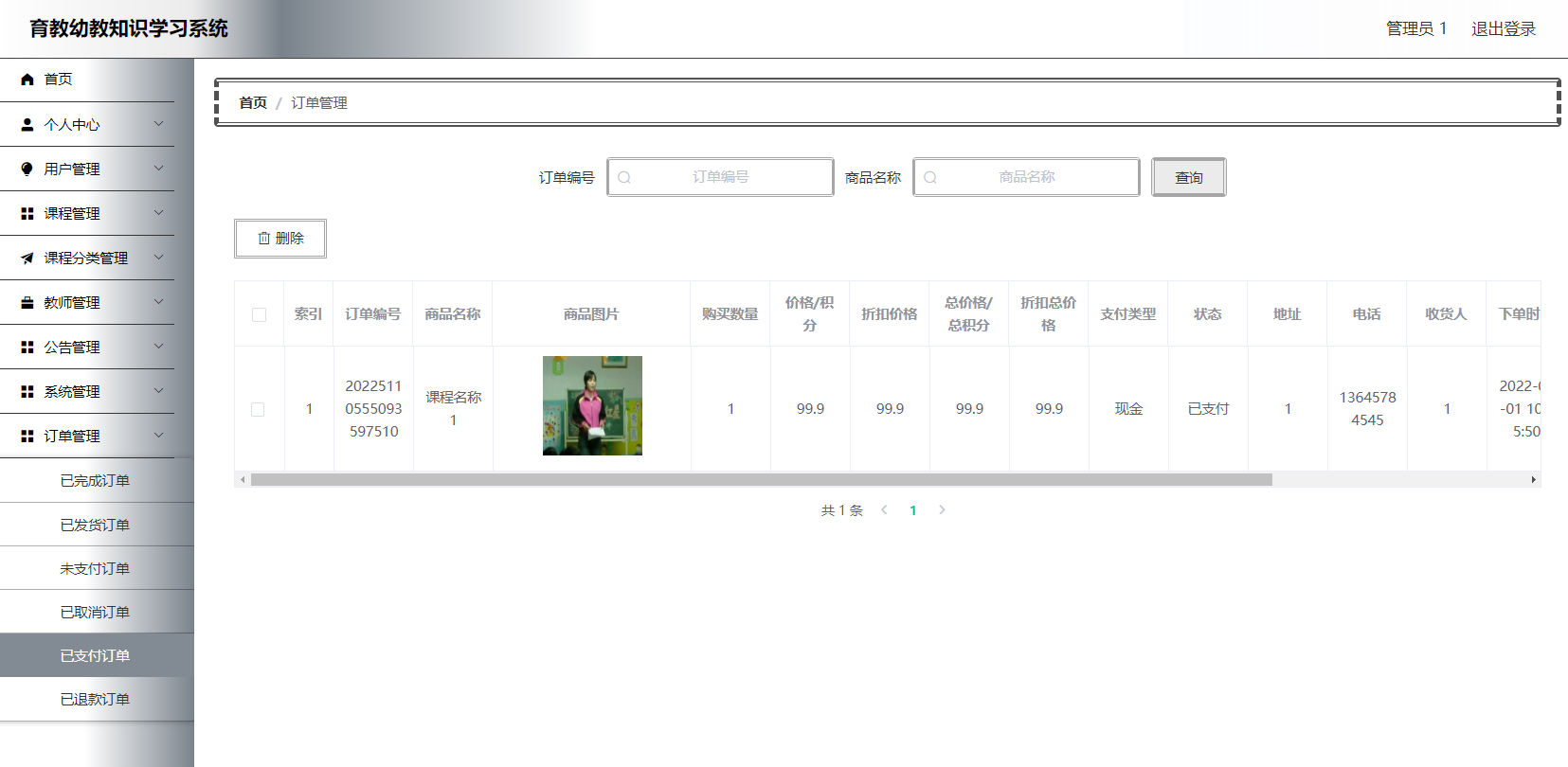The image size is (1568, 767).
Task: Click the search icon in 商品名称 field
Action: (930, 177)
